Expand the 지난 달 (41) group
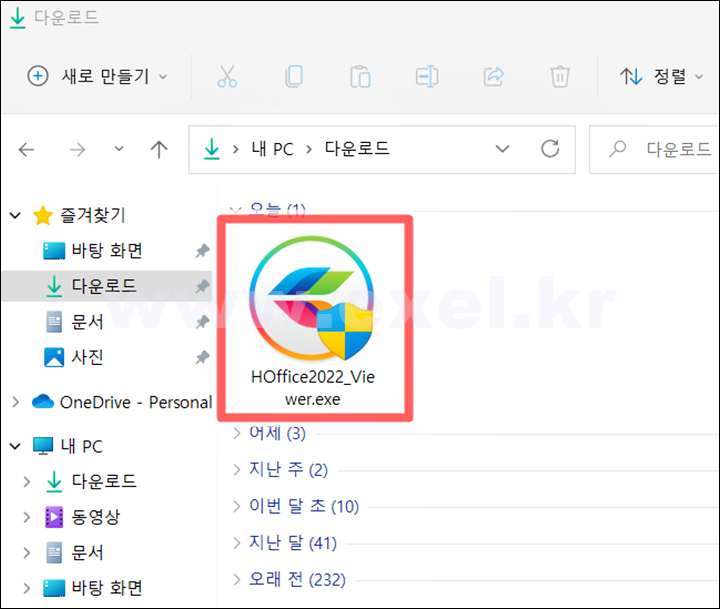This screenshot has height=609, width=720. (236, 543)
